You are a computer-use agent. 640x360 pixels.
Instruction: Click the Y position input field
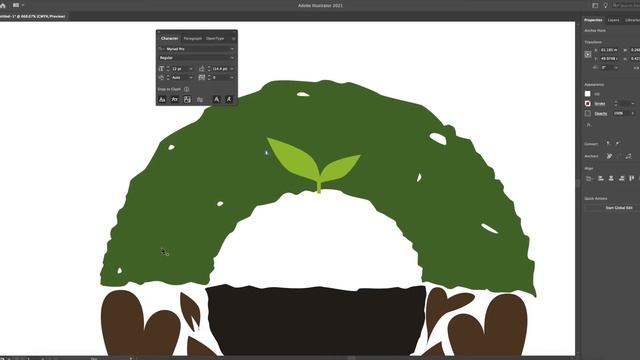click(x=609, y=59)
